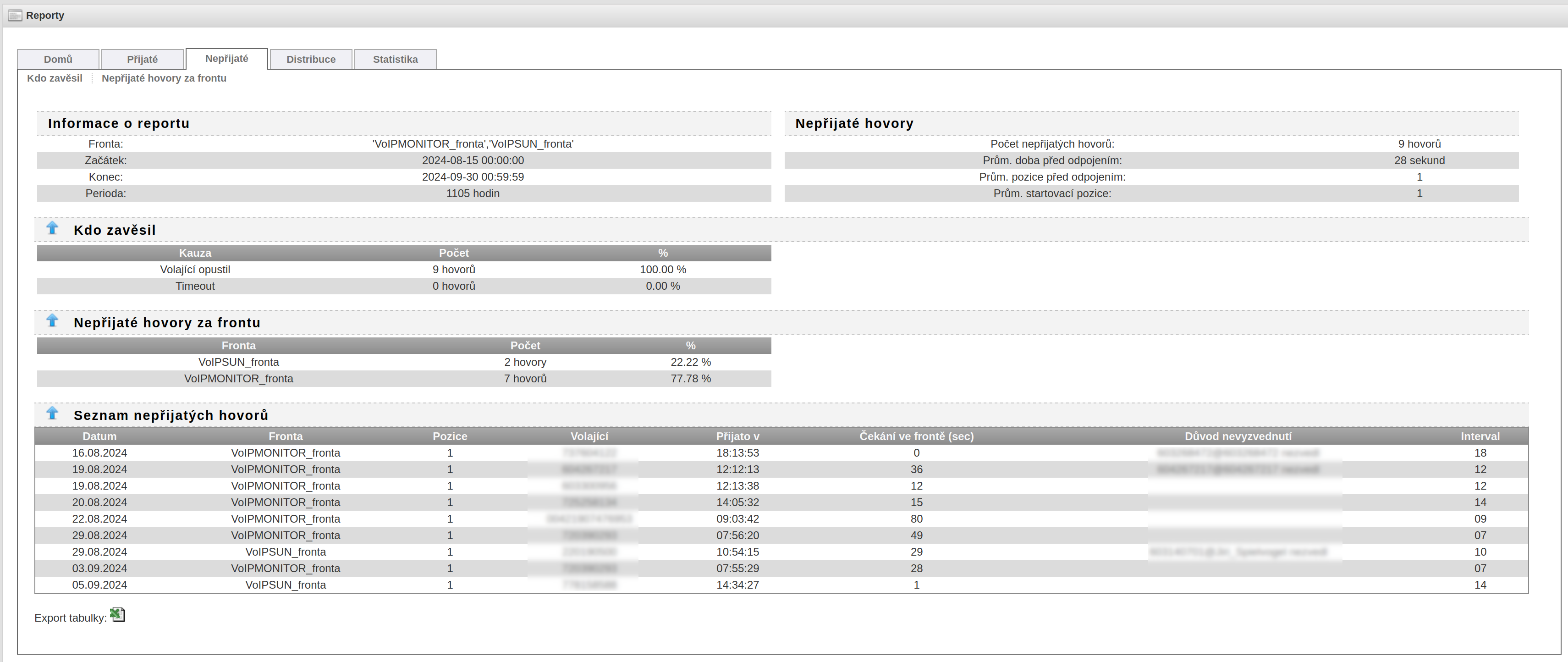The width and height of the screenshot is (1568, 662).
Task: Sort by the Datum column header
Action: [x=100, y=436]
